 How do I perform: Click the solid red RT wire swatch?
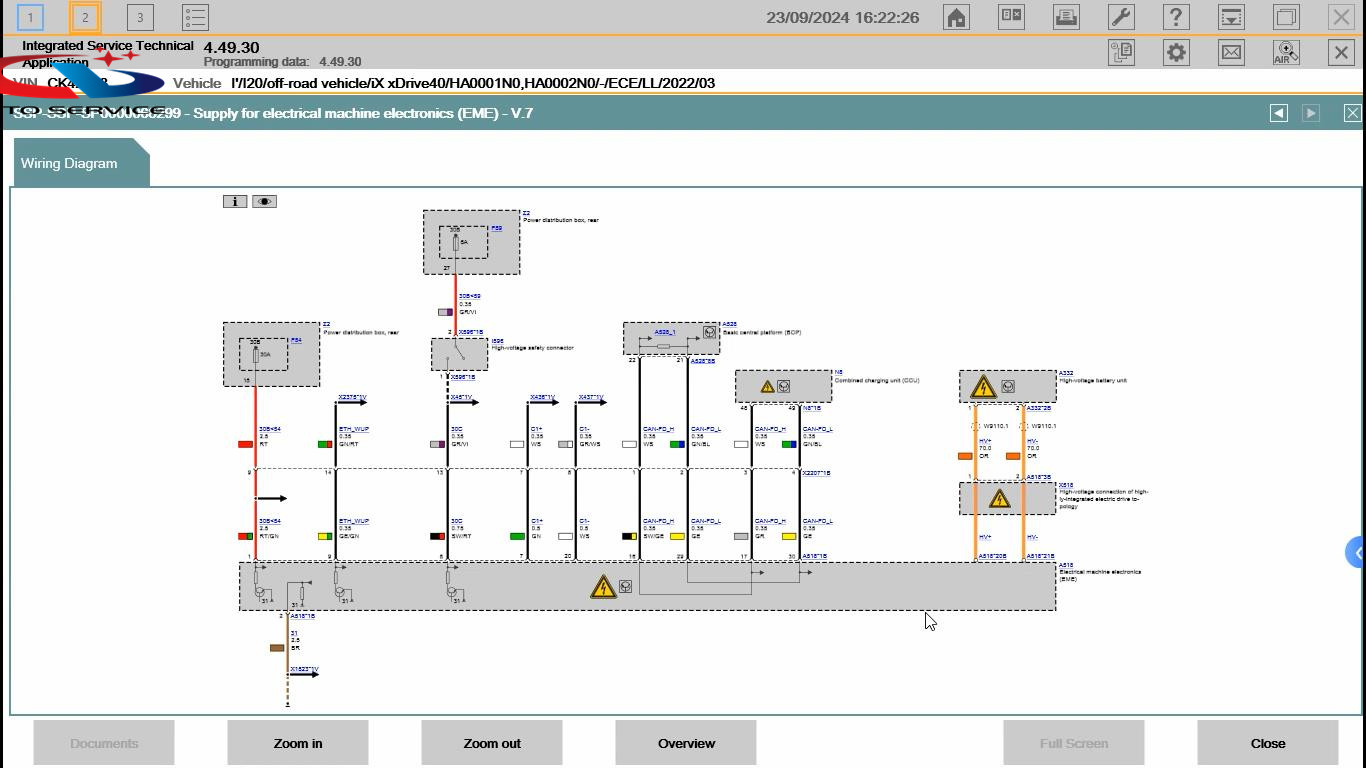point(245,444)
